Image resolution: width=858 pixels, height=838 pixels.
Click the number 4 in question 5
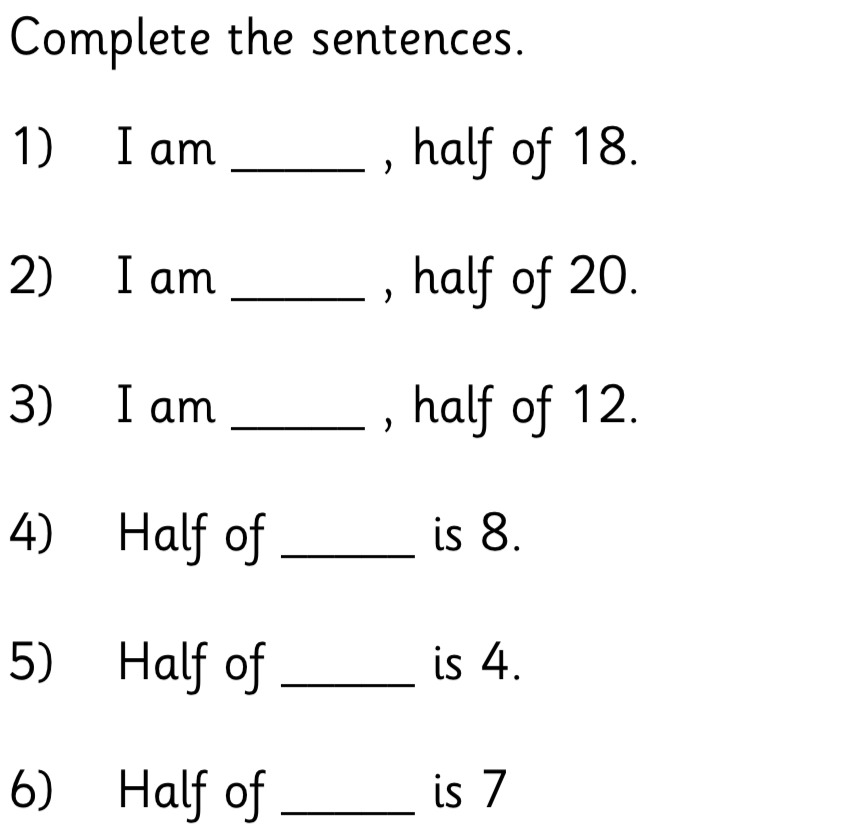496,662
